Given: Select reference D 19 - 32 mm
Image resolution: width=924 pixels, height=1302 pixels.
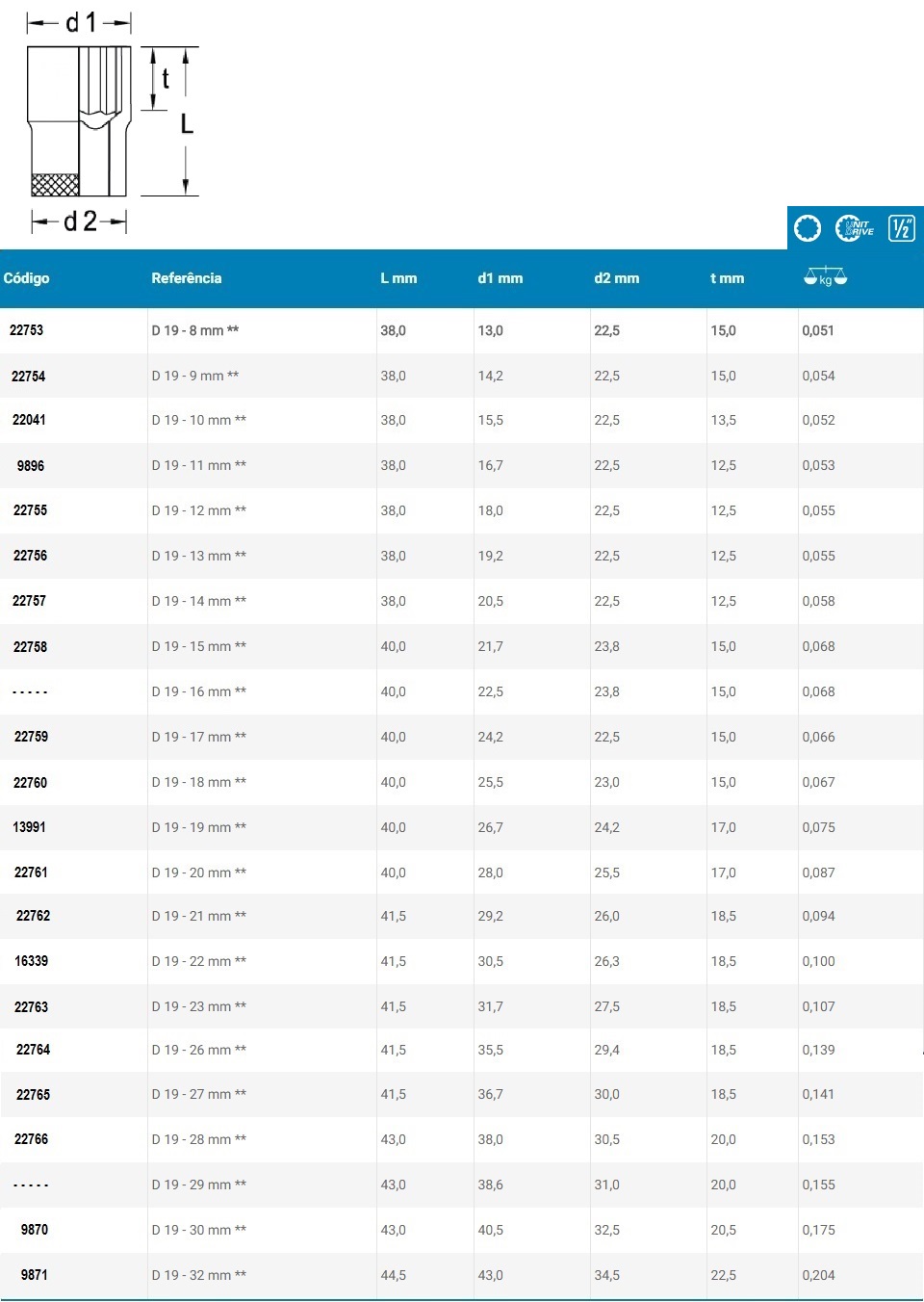Looking at the screenshot, I should tap(198, 1275).
